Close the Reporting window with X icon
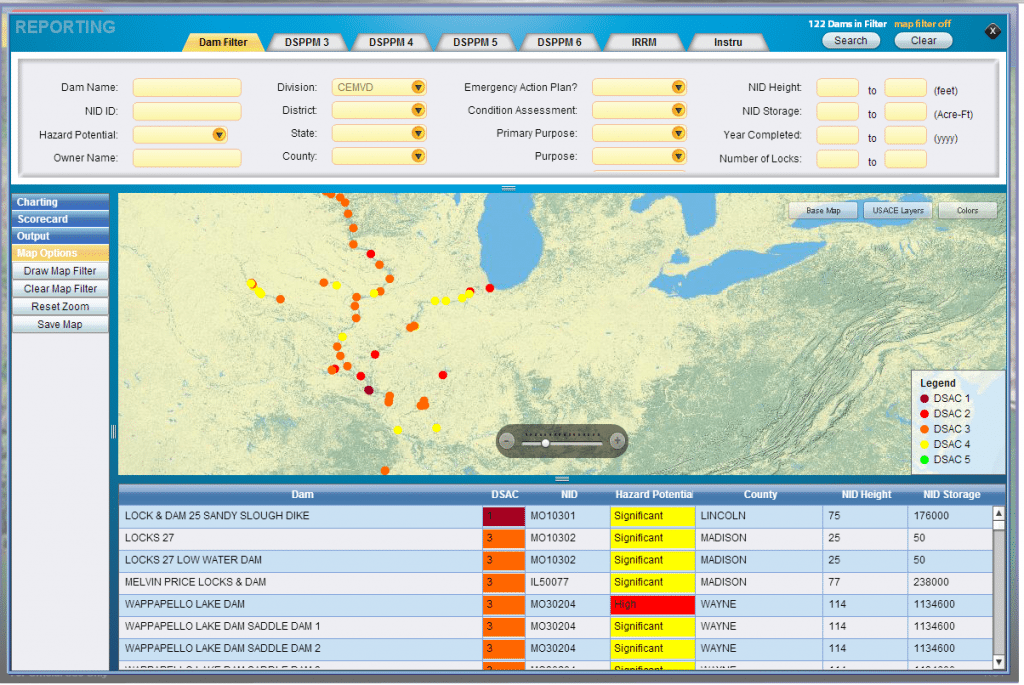 pos(992,31)
